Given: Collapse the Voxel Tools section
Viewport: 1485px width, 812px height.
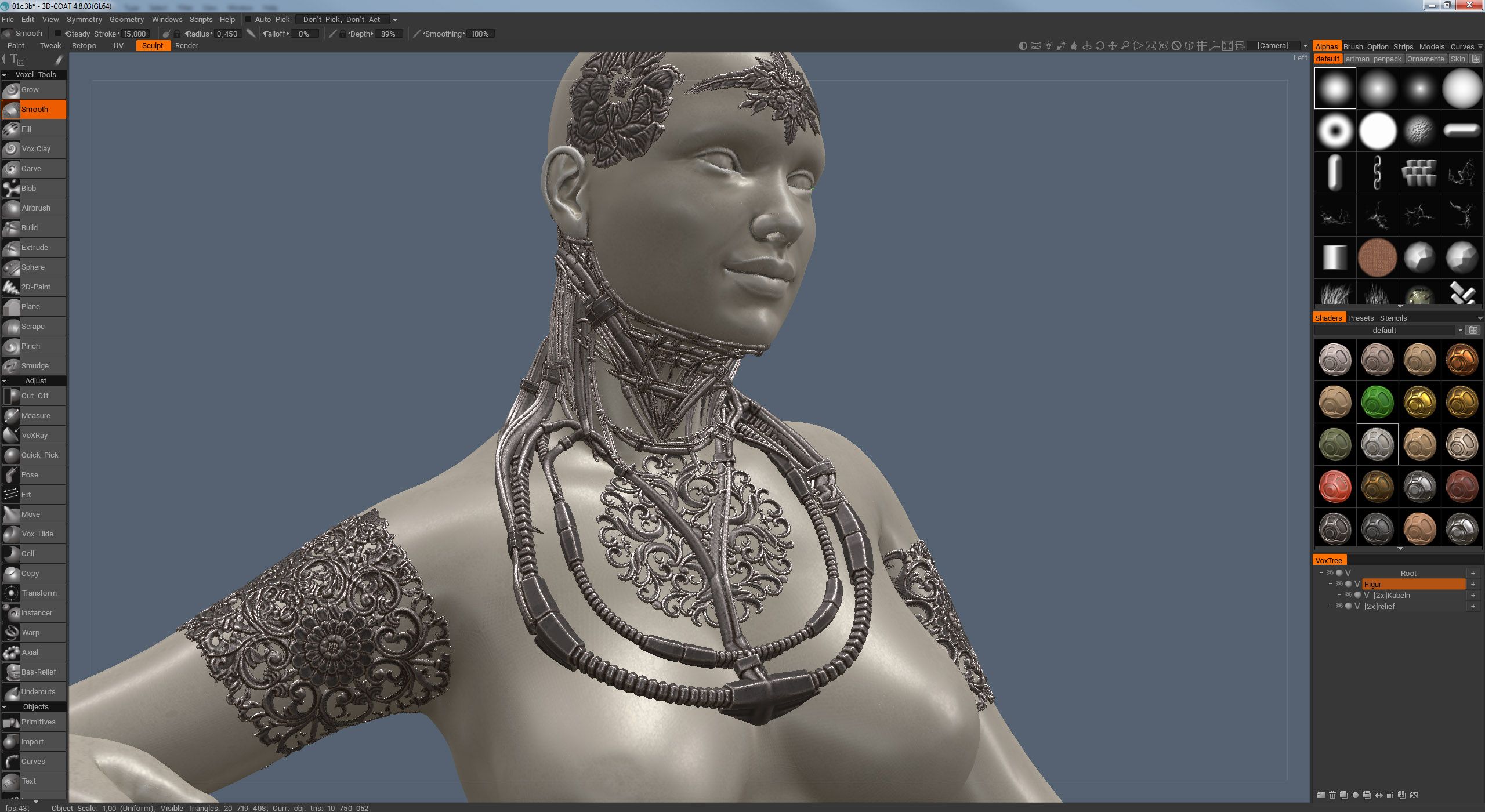Looking at the screenshot, I should (x=5, y=75).
